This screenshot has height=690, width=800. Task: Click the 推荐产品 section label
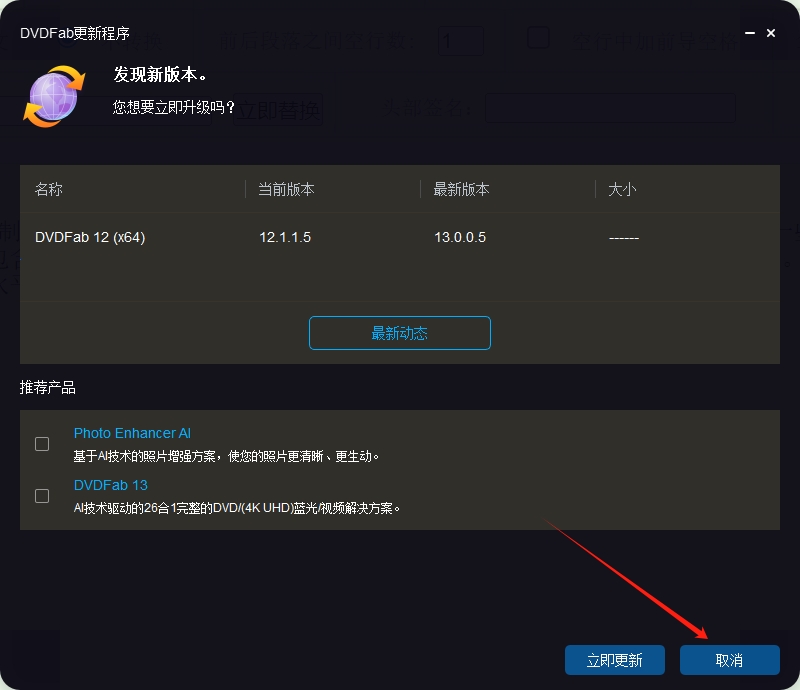click(47, 387)
